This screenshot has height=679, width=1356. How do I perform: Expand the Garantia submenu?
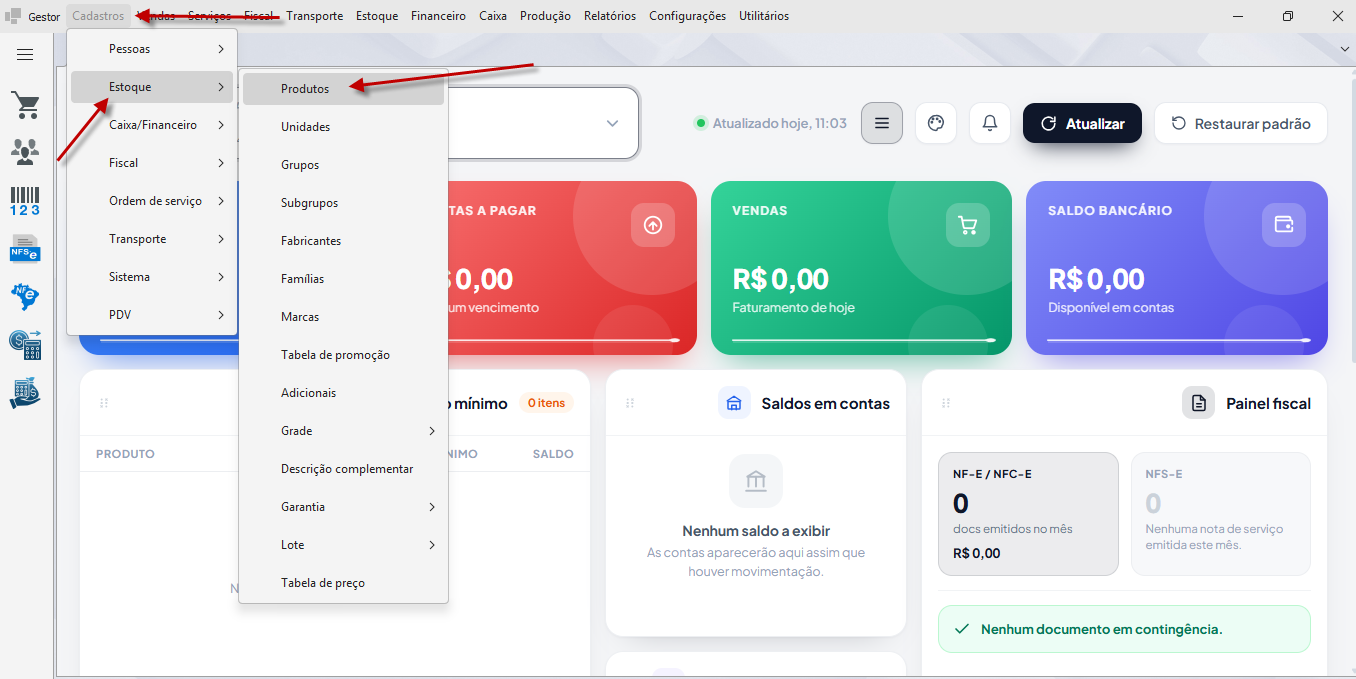coord(343,507)
